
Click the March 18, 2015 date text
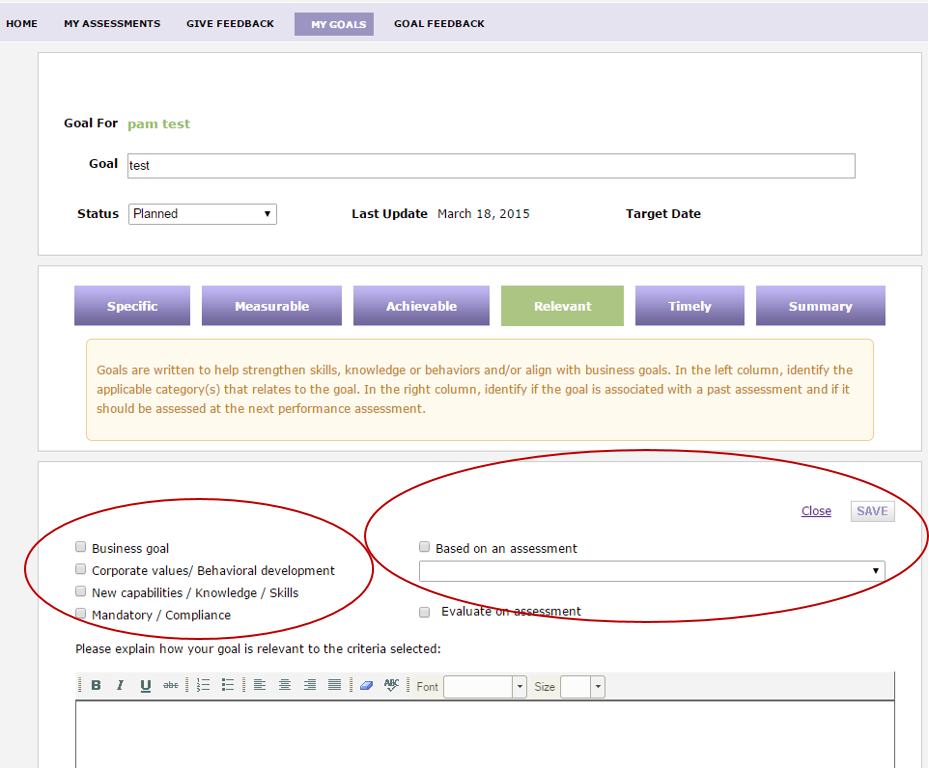[x=483, y=214]
